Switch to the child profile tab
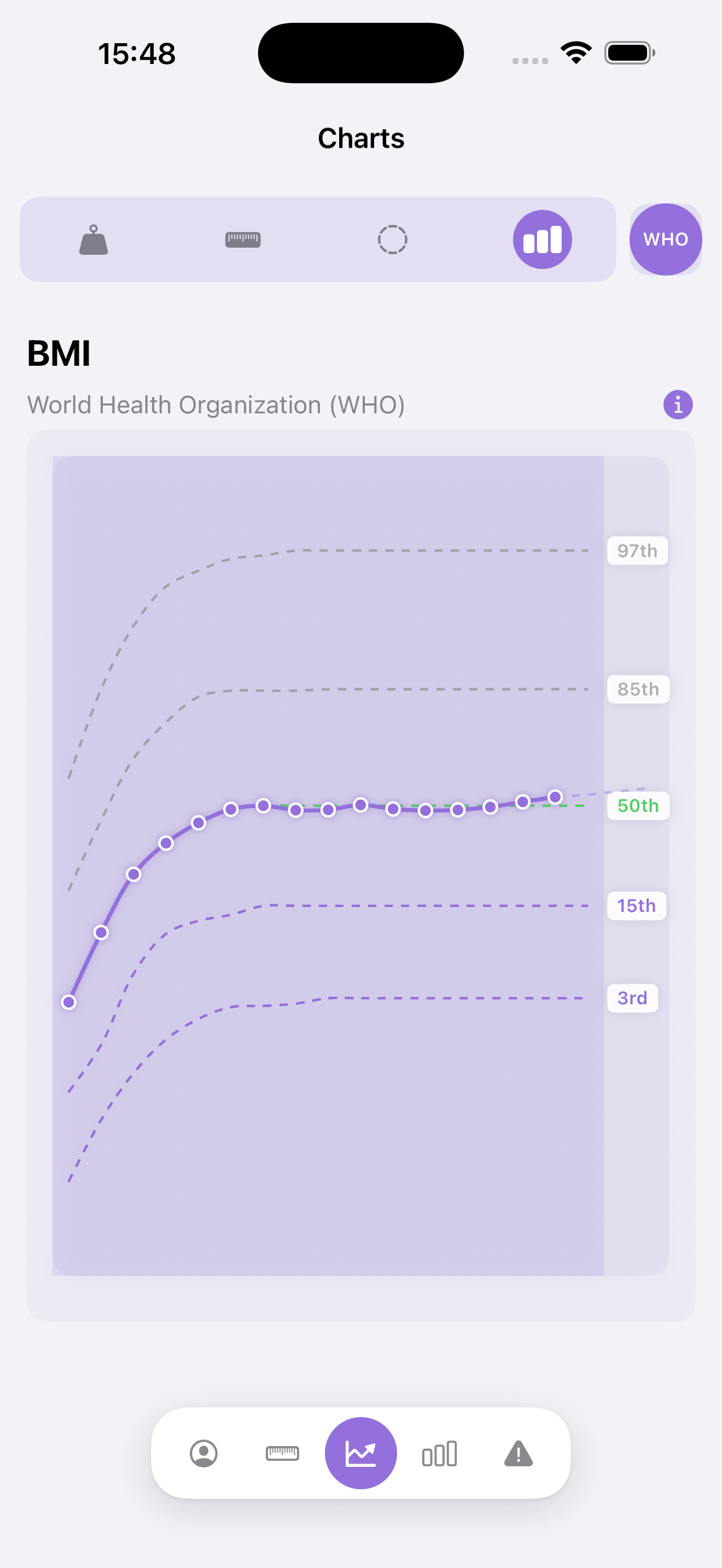This screenshot has width=722, height=1568. [205, 1453]
